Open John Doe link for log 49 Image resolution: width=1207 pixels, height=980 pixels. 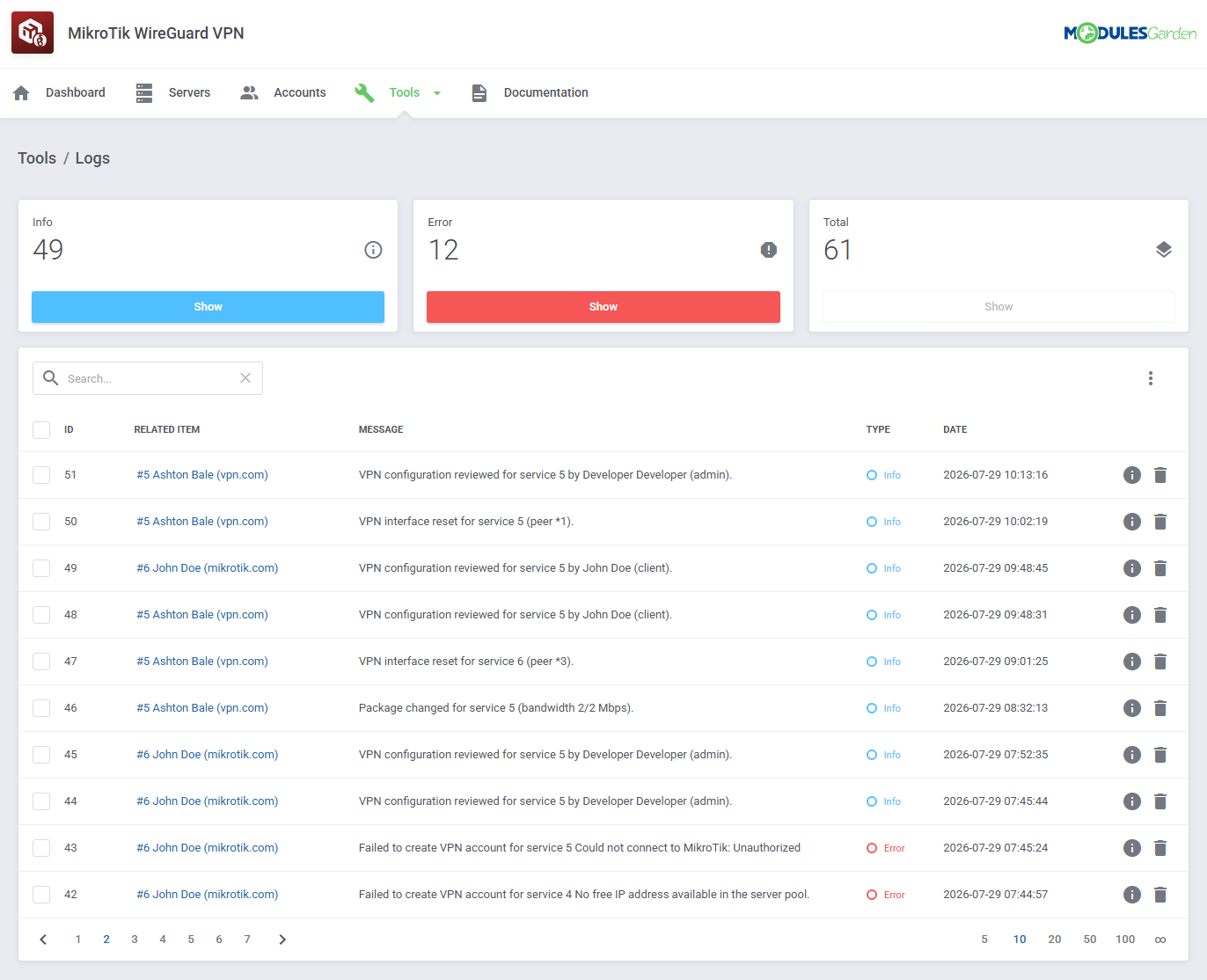[x=208, y=568]
